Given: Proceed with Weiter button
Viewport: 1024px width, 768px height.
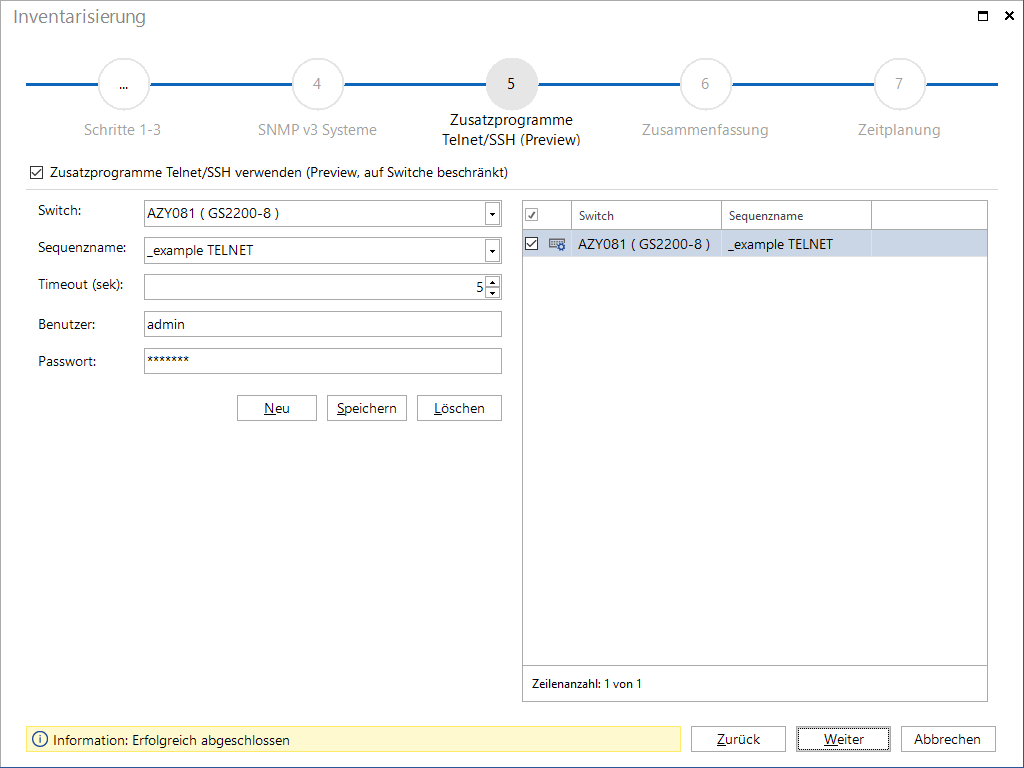Looking at the screenshot, I should tap(843, 739).
